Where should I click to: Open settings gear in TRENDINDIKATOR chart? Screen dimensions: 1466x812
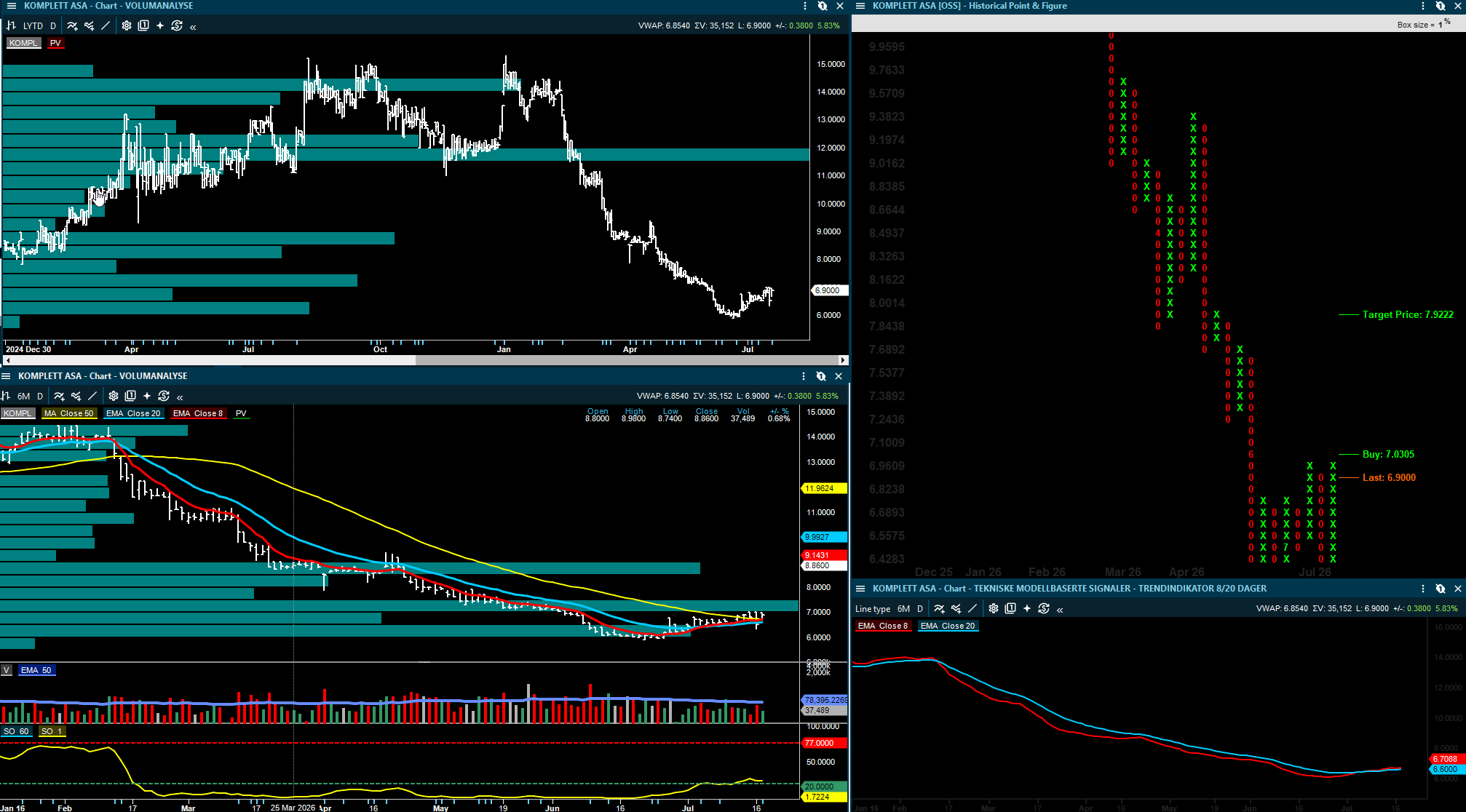point(994,609)
